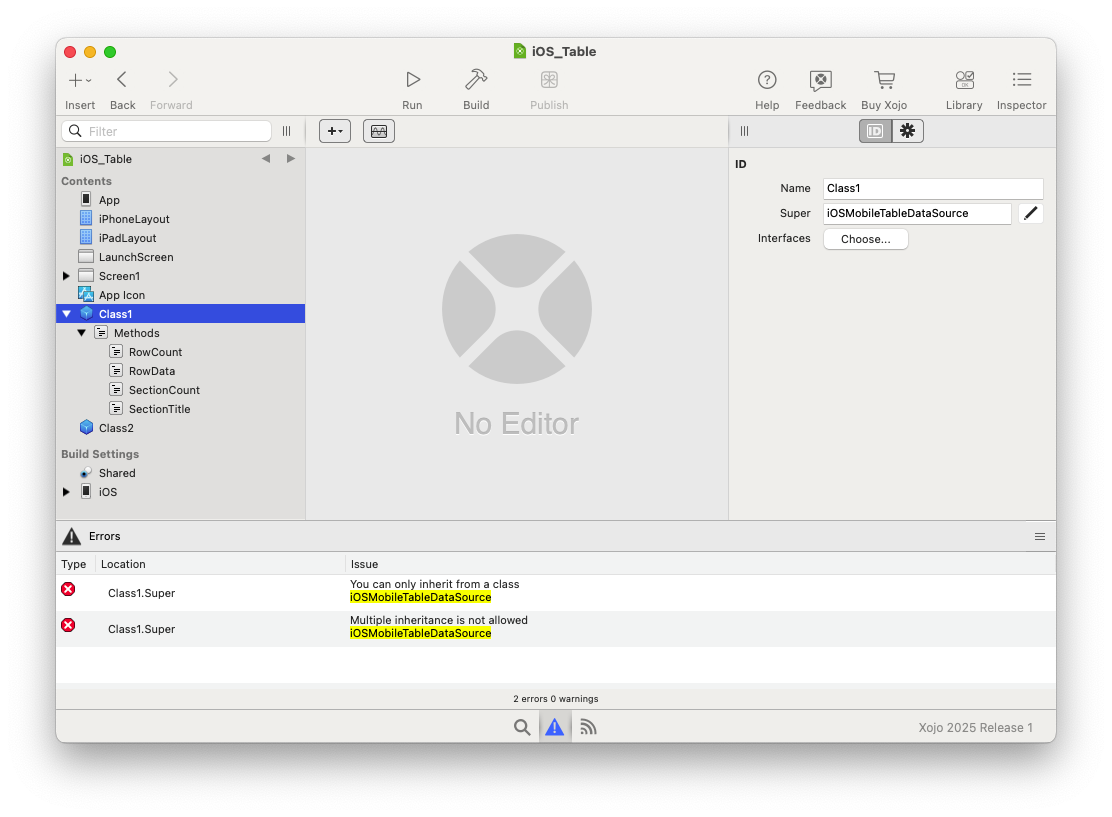The width and height of the screenshot is (1112, 817).
Task: Select iOS build target
Action: click(108, 492)
